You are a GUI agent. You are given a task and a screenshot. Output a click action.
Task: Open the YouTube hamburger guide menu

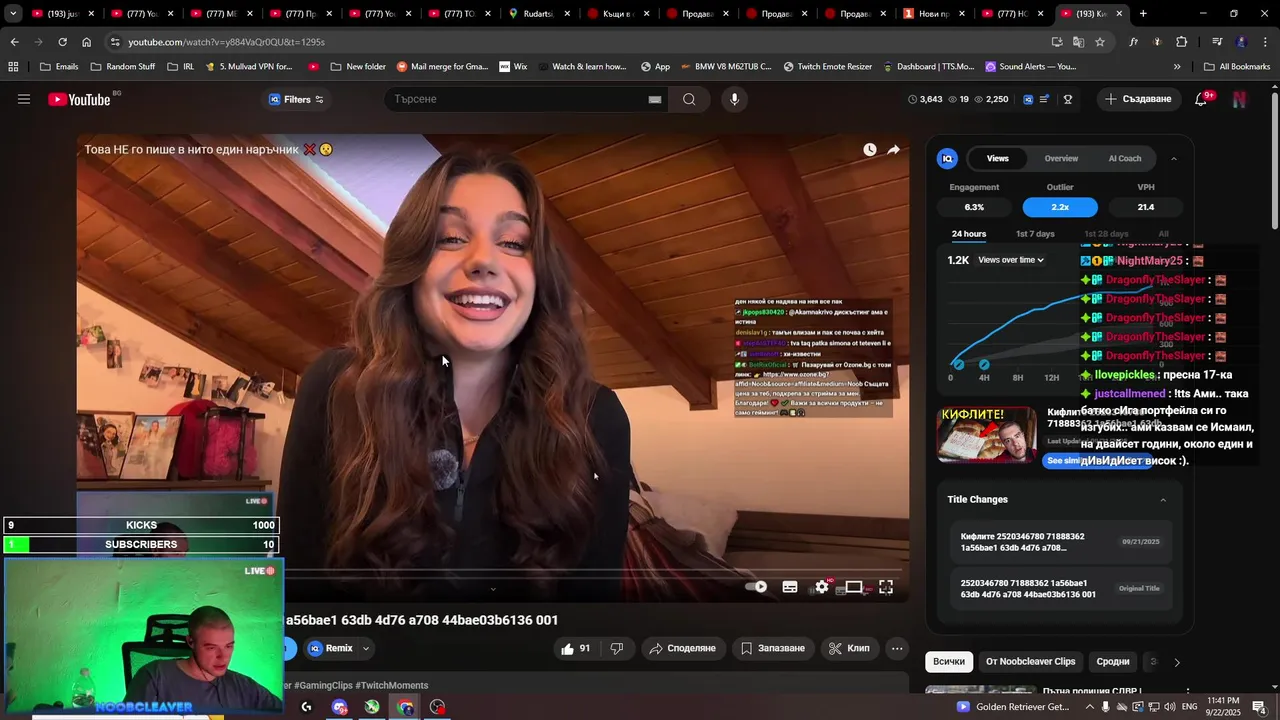tap(24, 99)
